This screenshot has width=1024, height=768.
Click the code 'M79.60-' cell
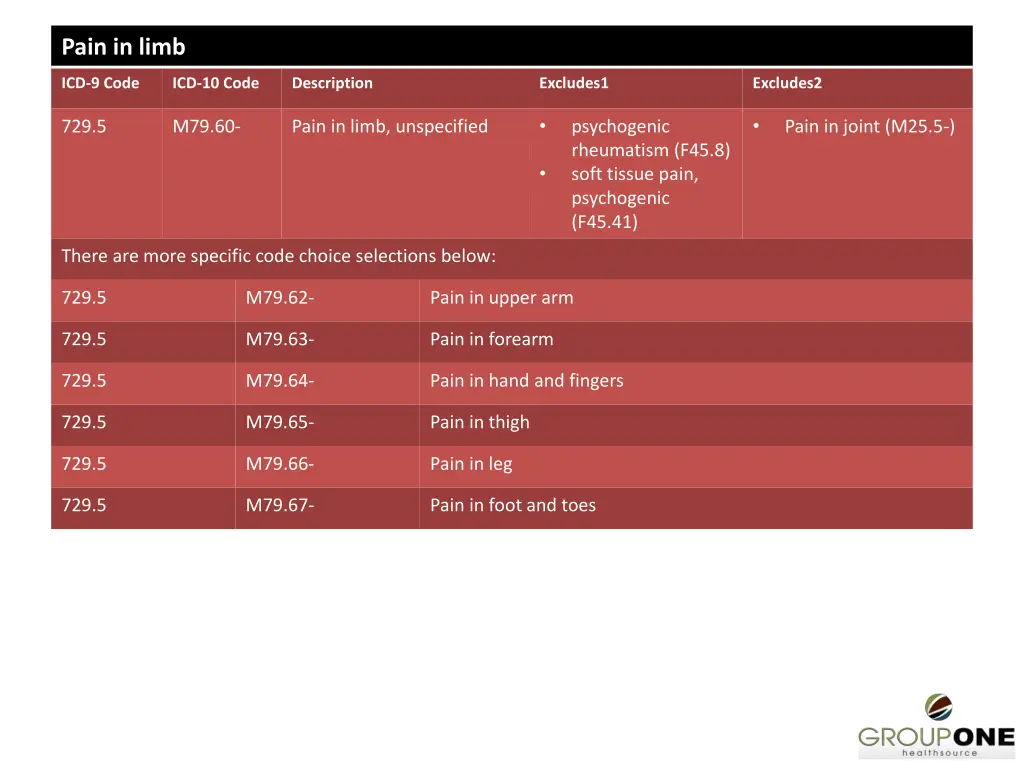click(206, 126)
